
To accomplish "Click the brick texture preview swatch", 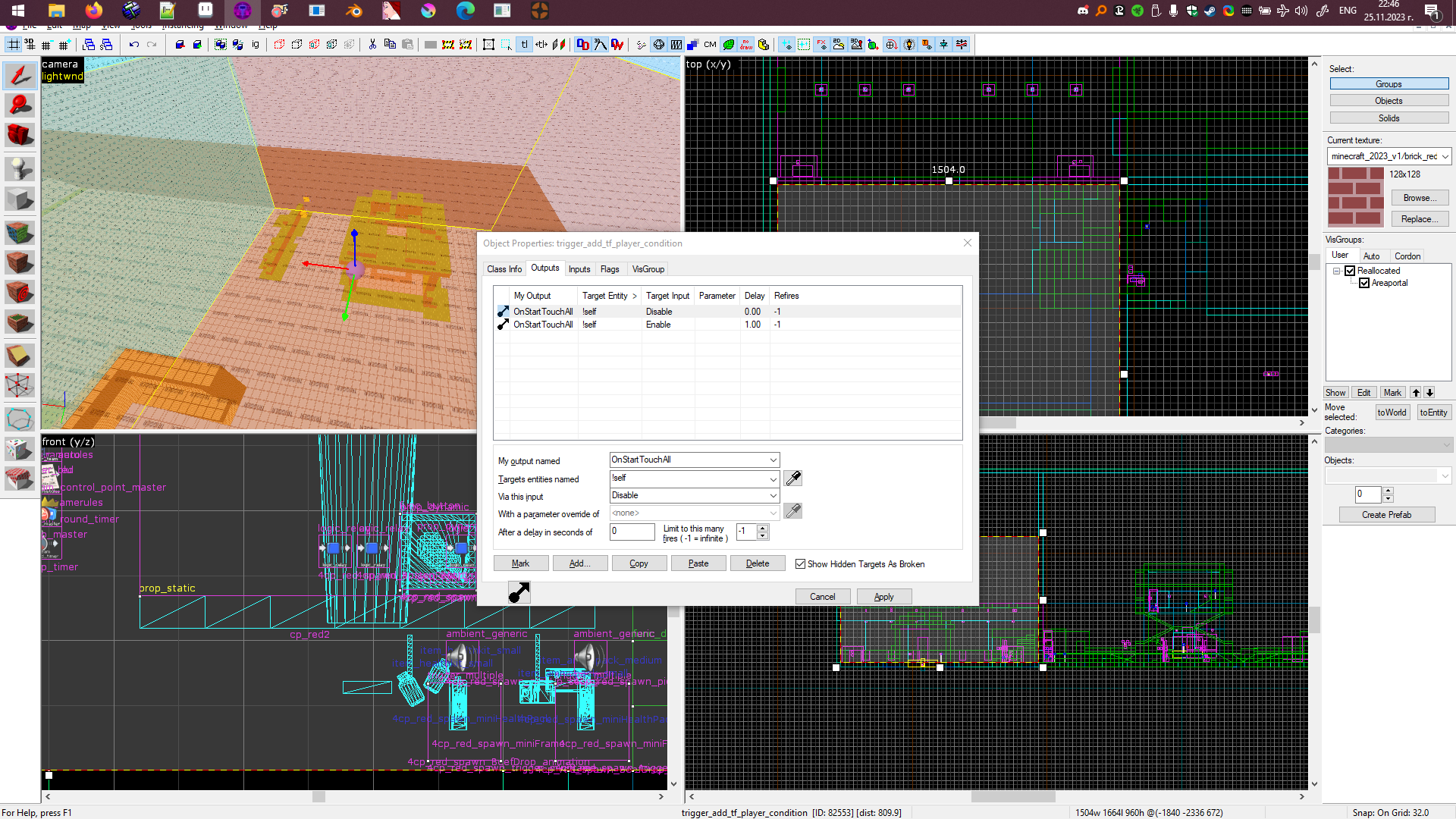I will point(1356,197).
